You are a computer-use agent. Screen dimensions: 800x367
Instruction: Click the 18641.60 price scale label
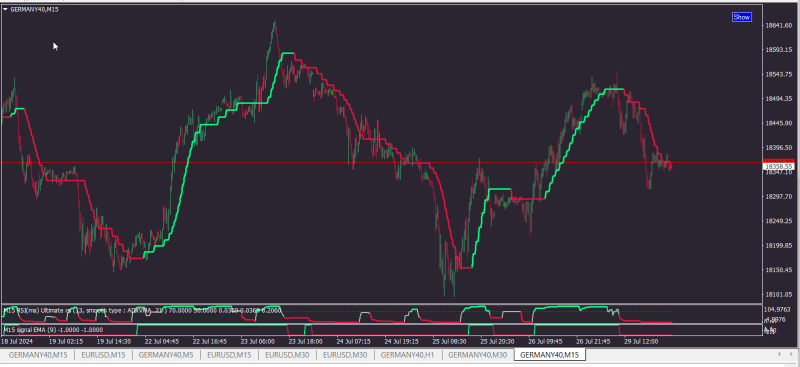778,25
